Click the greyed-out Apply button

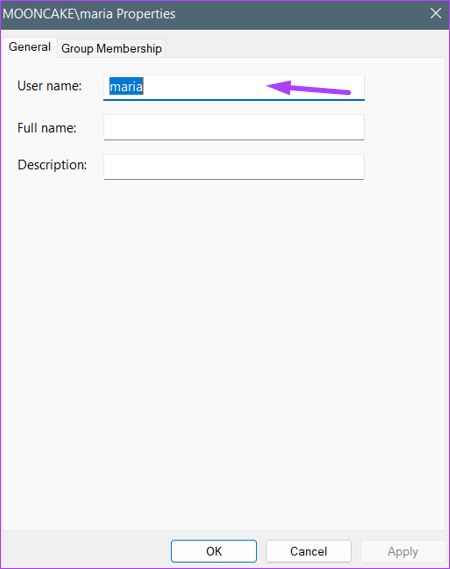click(403, 551)
